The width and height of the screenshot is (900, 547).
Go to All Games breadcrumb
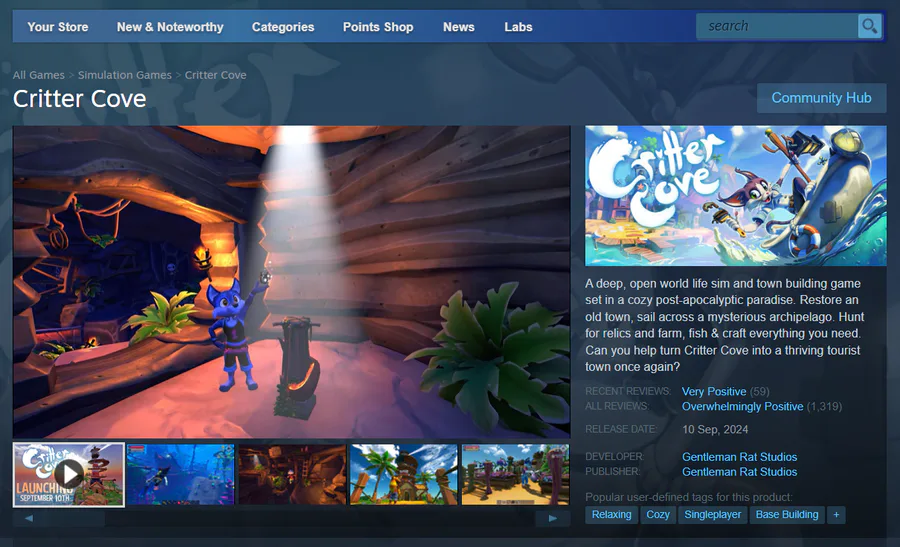[38, 75]
